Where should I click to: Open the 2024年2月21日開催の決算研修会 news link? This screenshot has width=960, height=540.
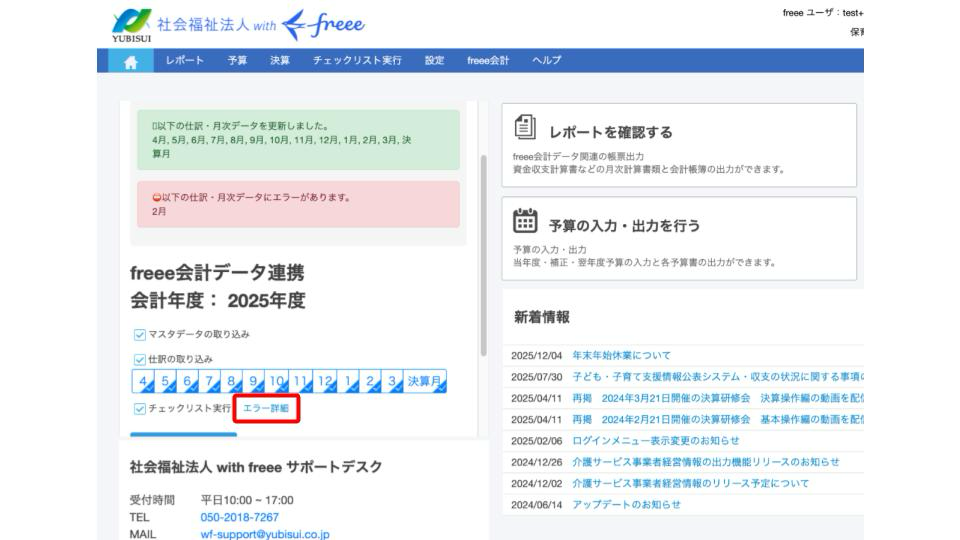(718, 419)
